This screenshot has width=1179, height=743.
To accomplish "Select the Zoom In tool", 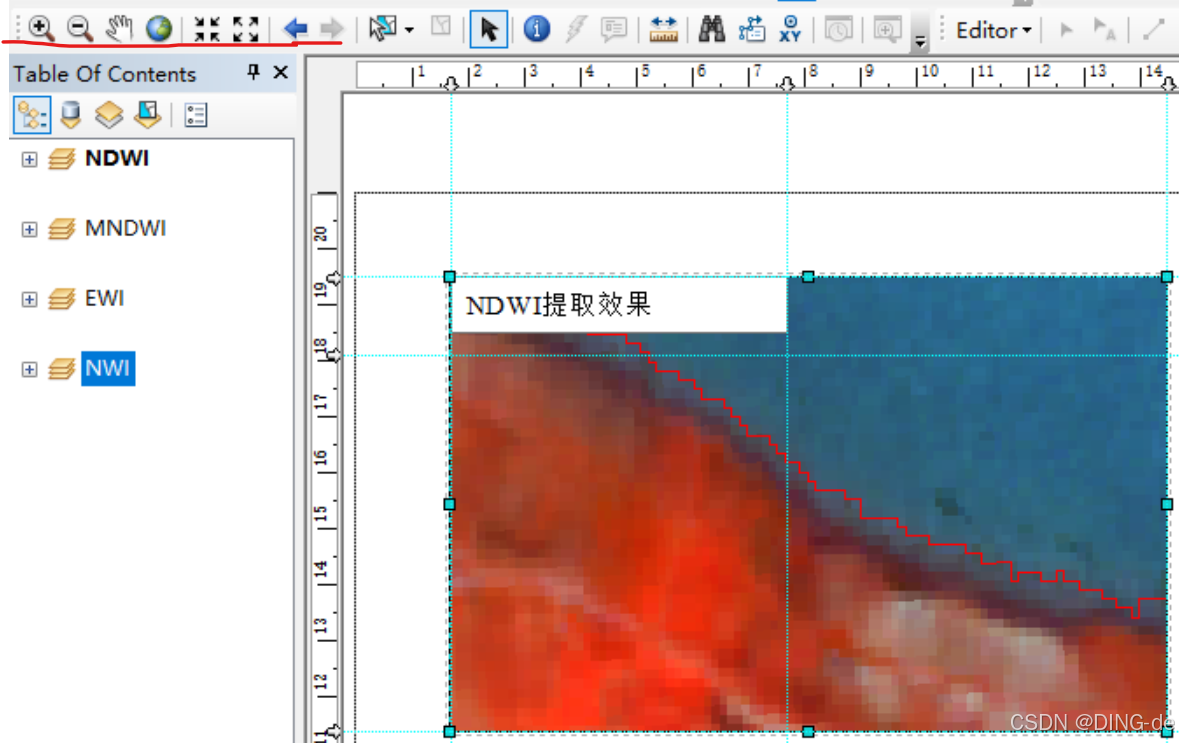I will pos(41,29).
